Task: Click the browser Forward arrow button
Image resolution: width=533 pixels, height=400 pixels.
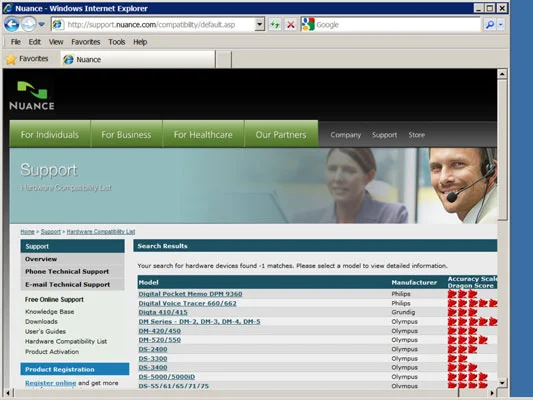Action: point(29,24)
